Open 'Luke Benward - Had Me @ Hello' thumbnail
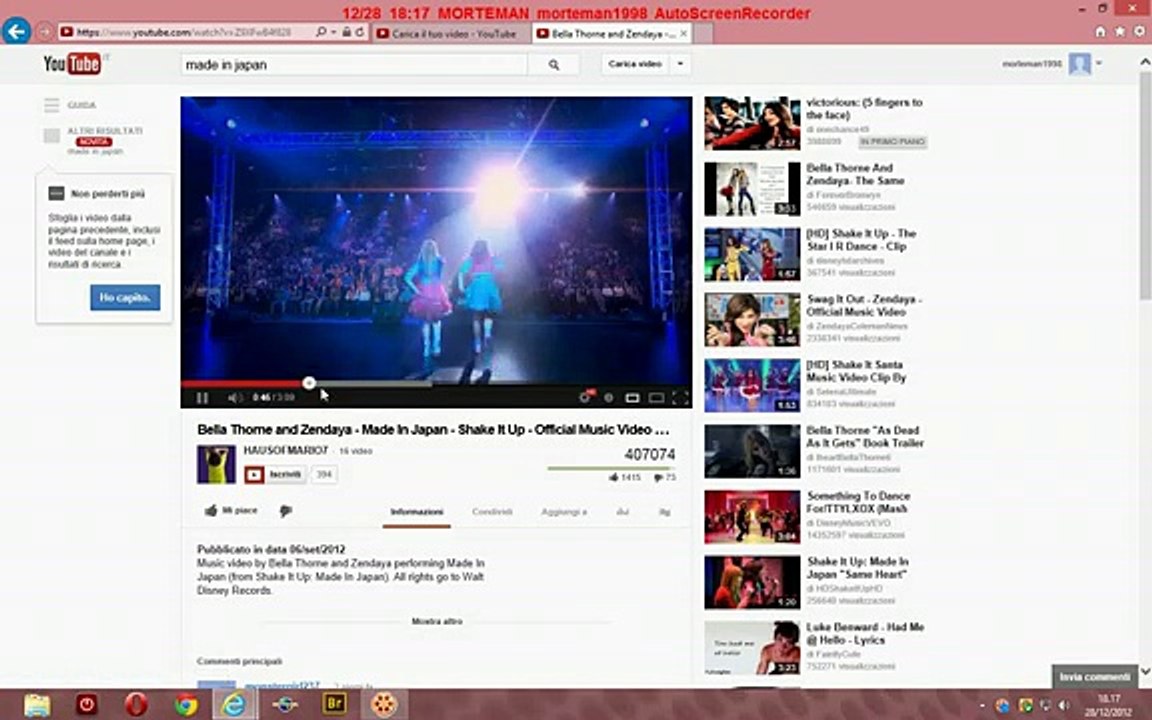 pos(752,648)
